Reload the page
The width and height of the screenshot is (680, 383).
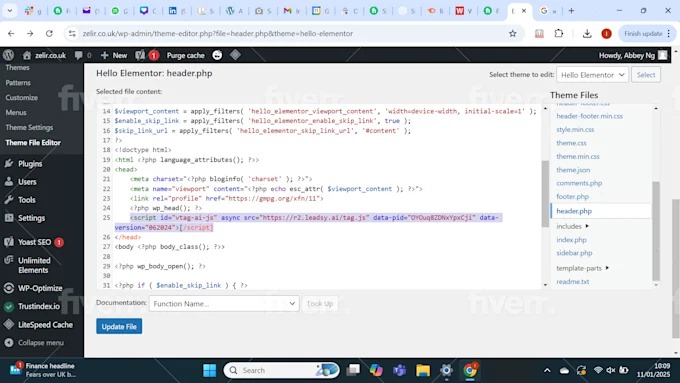point(49,33)
